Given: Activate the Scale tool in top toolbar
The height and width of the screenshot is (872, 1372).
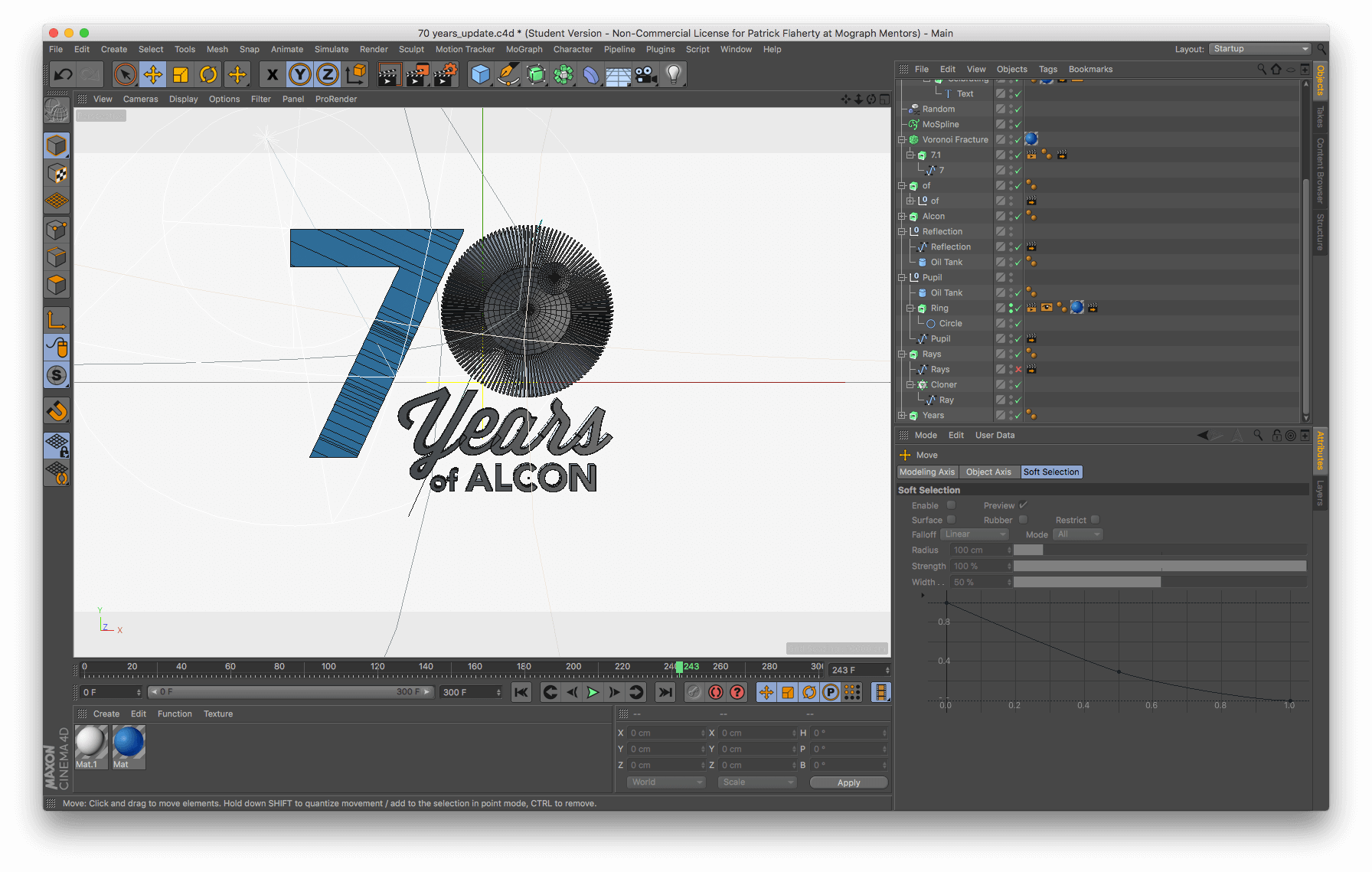Looking at the screenshot, I should pyautogui.click(x=181, y=74).
